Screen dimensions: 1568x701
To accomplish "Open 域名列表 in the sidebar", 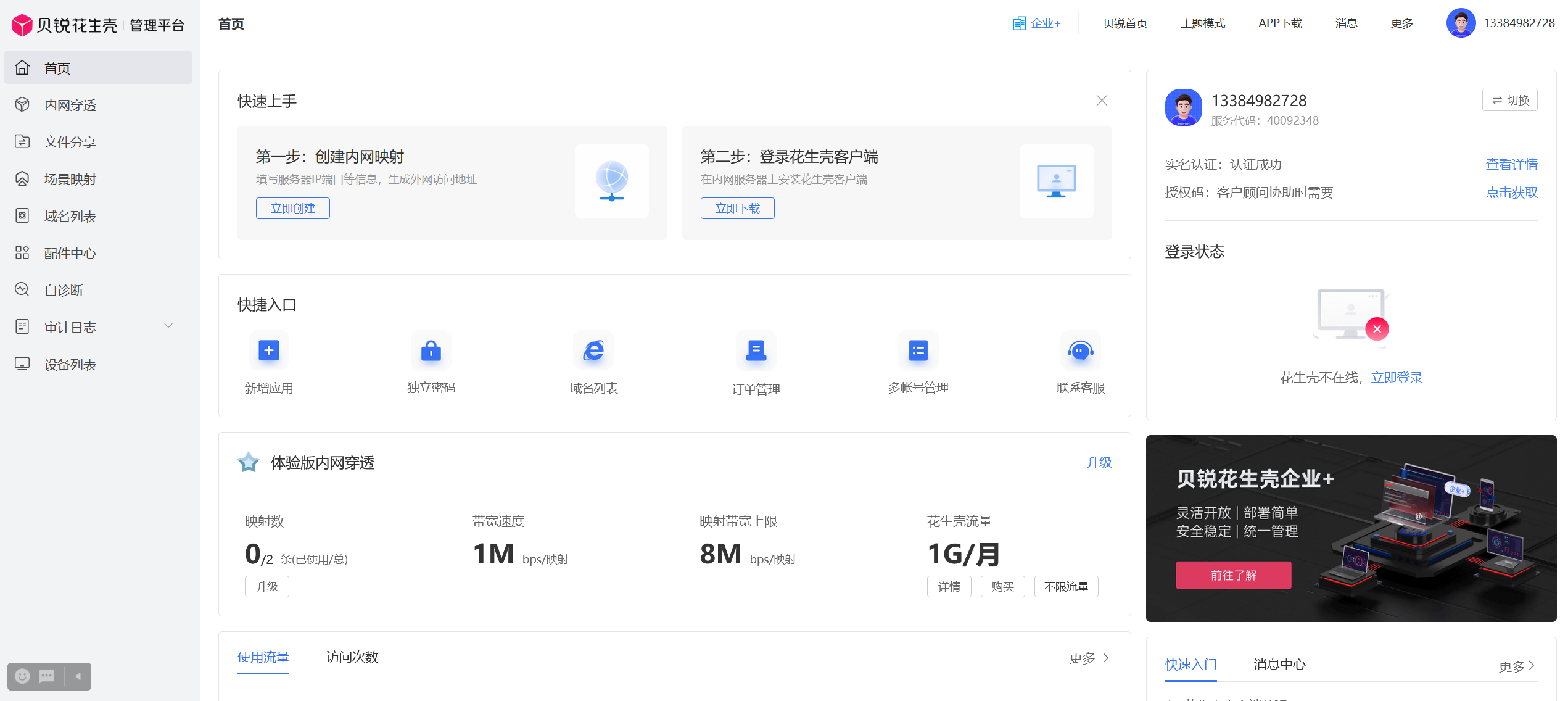I will (x=98, y=216).
